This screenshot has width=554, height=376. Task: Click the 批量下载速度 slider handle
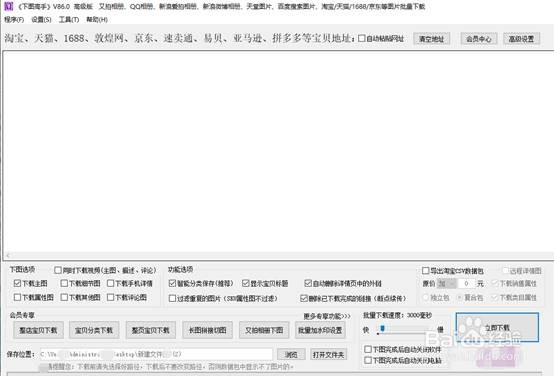tap(382, 329)
